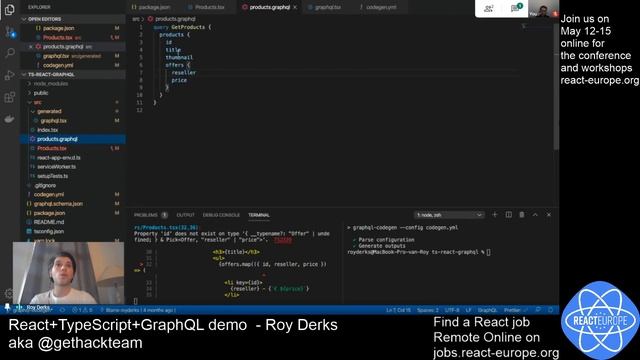Open graphql.tsx inside the generated folder

tap(53, 121)
